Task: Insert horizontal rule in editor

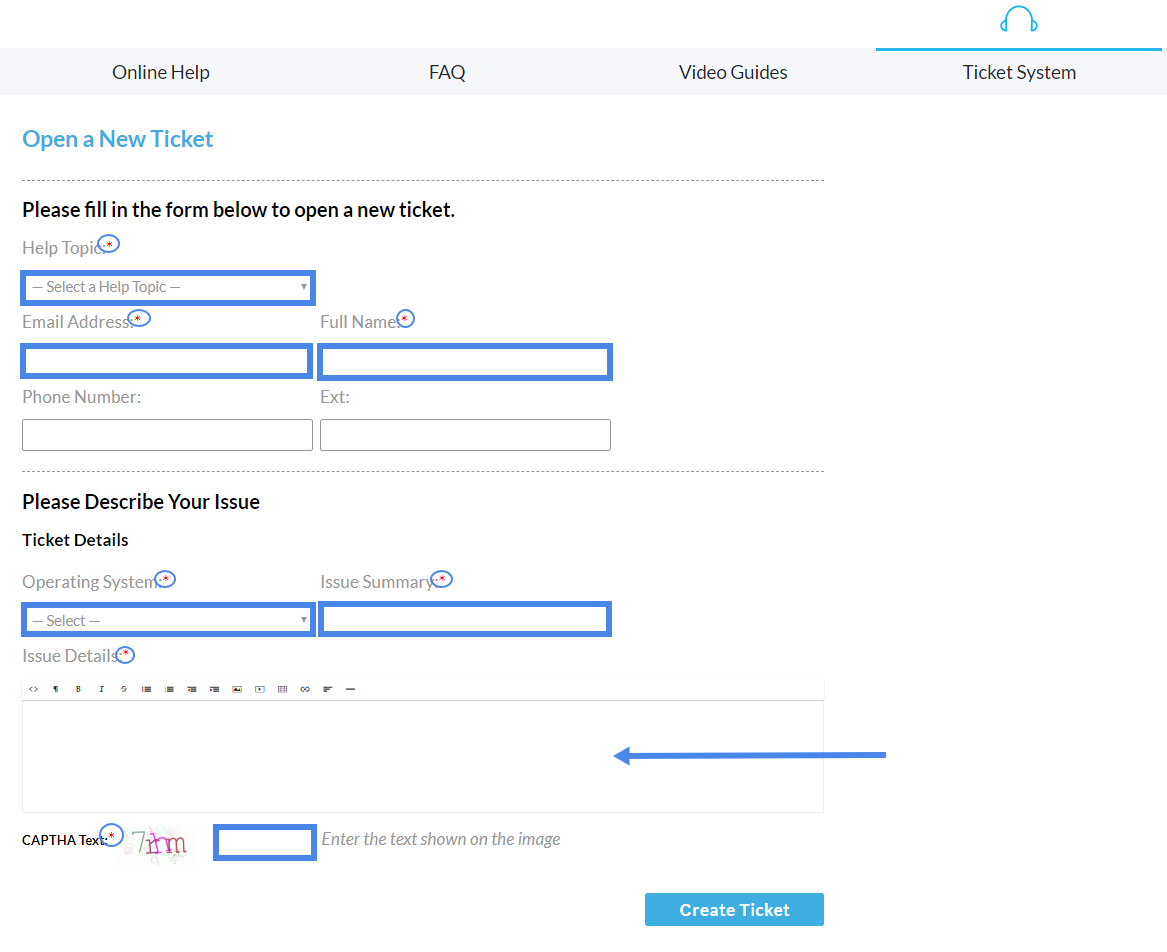Action: [x=350, y=689]
